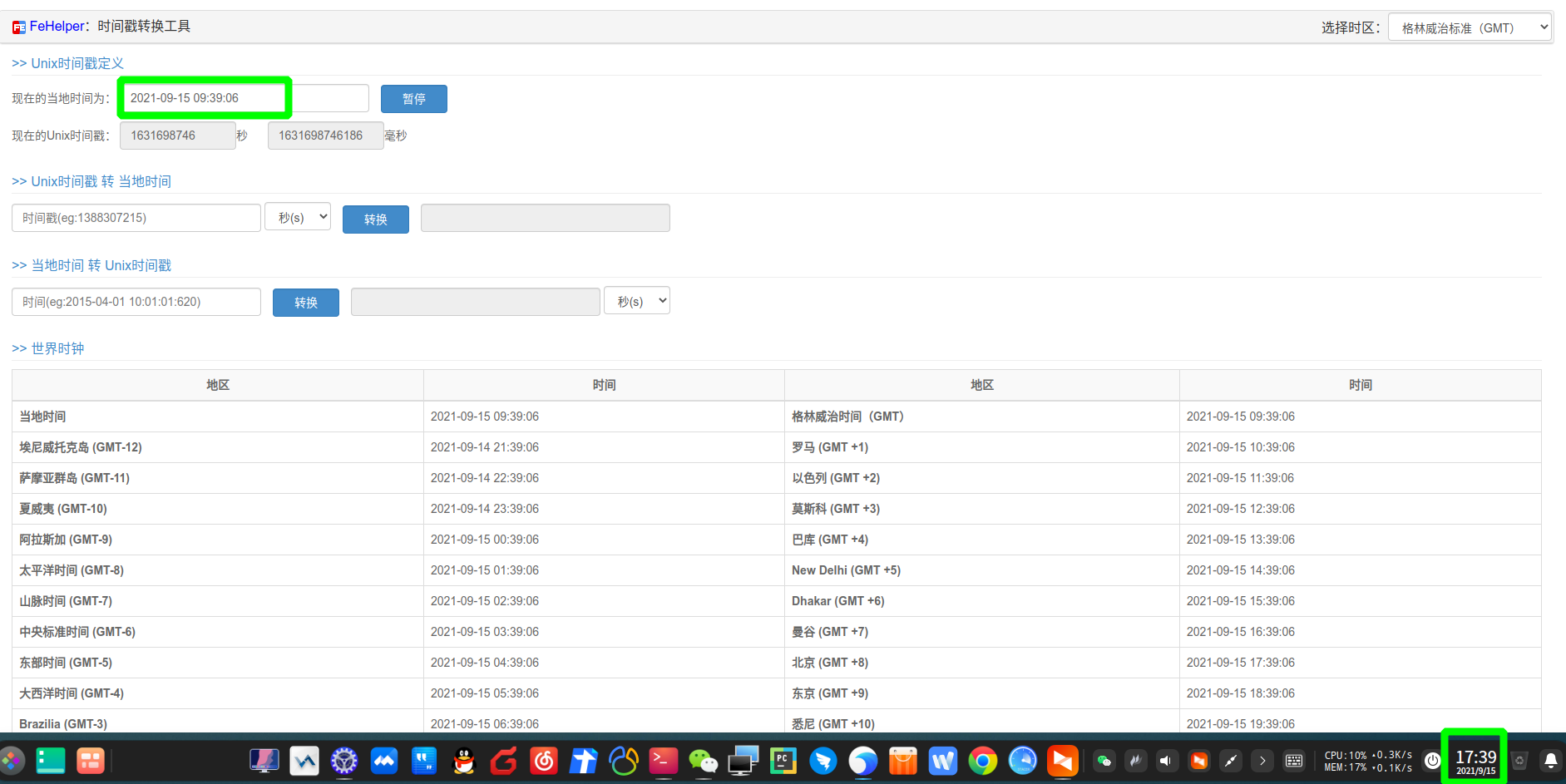Click the time-to-timestamp result box
This screenshot has width=1566, height=784.
pos(476,302)
